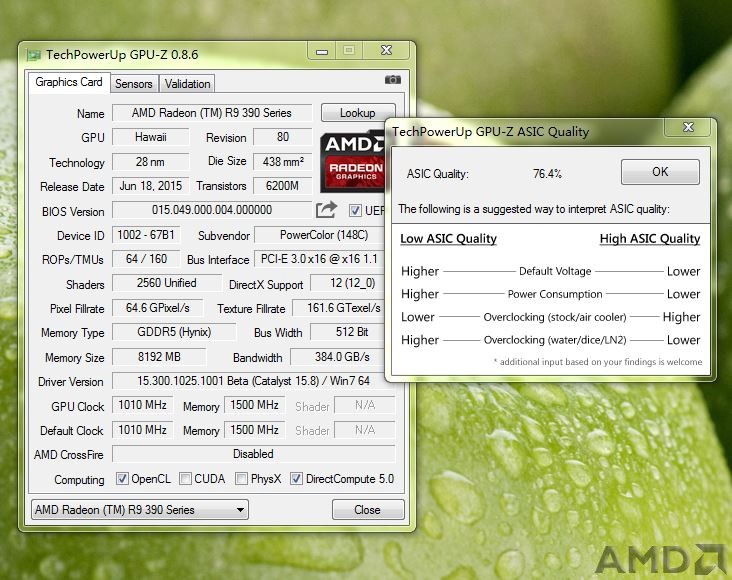This screenshot has height=580, width=732.
Task: Click Overclocking (stock/air cooler) label
Action: click(x=555, y=317)
